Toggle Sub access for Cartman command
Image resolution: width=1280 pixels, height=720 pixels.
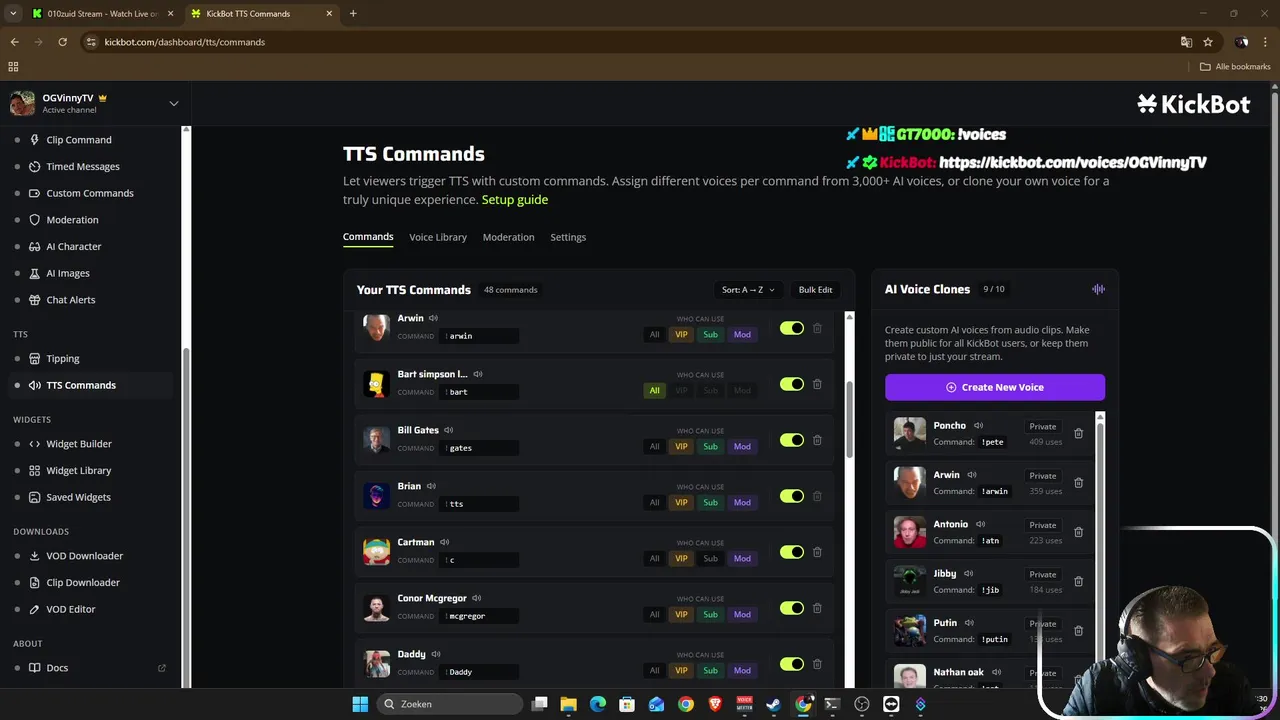(x=710, y=559)
